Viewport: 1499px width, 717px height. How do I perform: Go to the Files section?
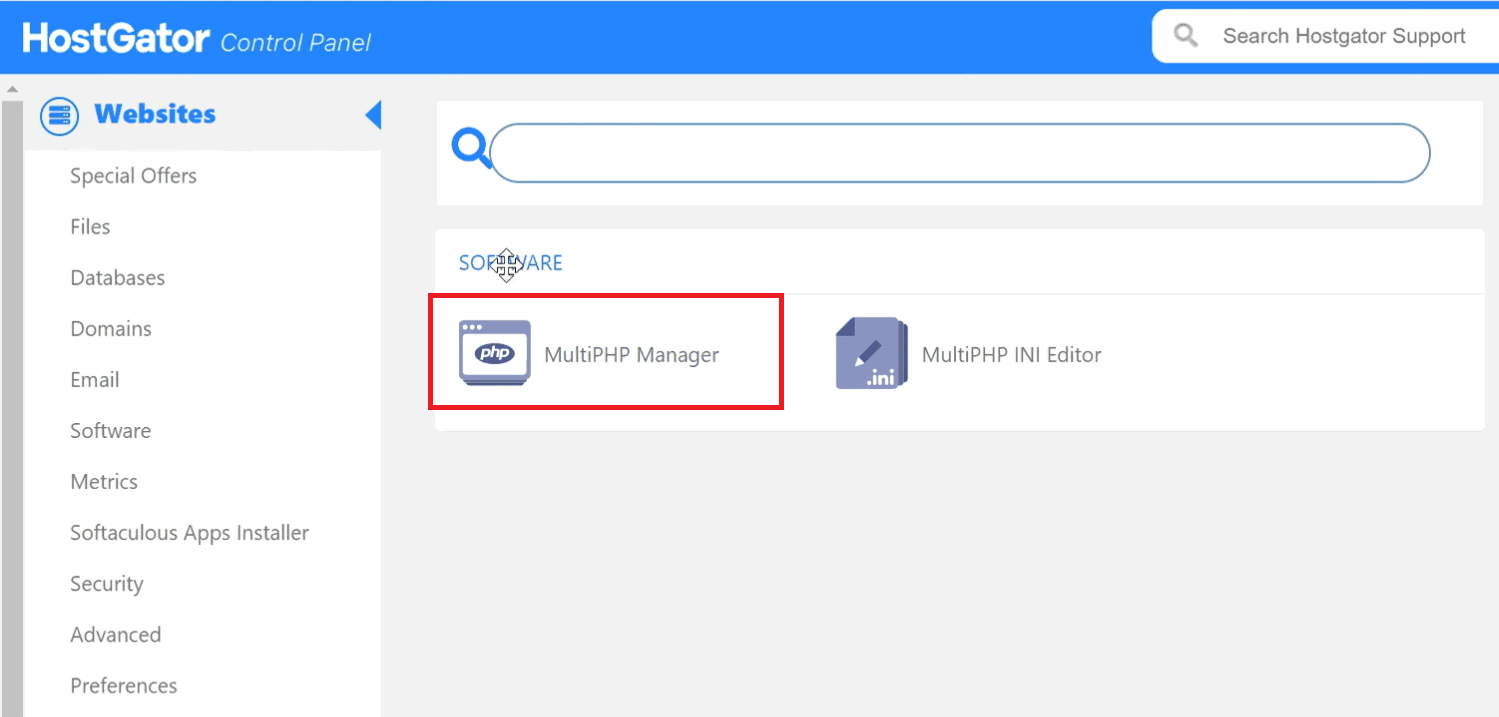coord(90,227)
